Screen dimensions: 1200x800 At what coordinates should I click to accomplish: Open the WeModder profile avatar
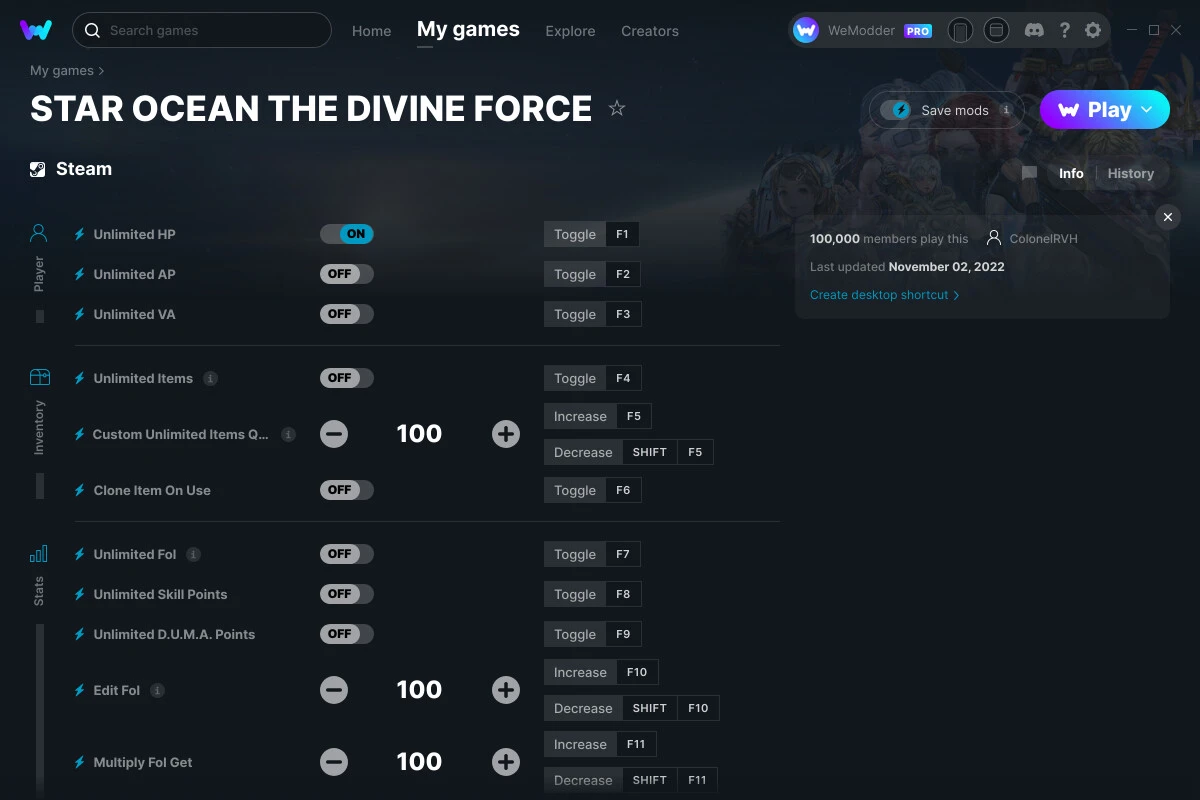click(x=805, y=30)
